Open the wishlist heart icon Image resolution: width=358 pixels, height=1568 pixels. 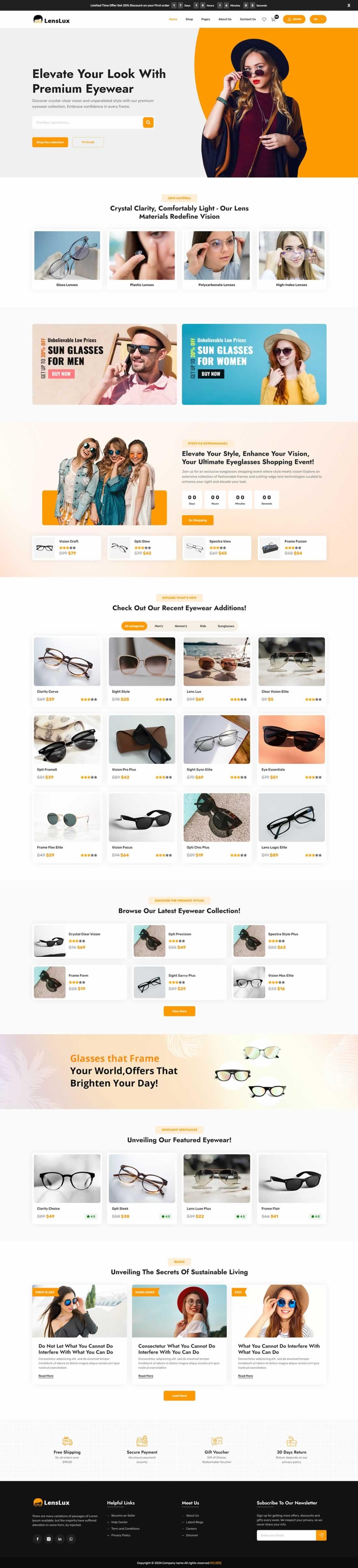pos(264,20)
